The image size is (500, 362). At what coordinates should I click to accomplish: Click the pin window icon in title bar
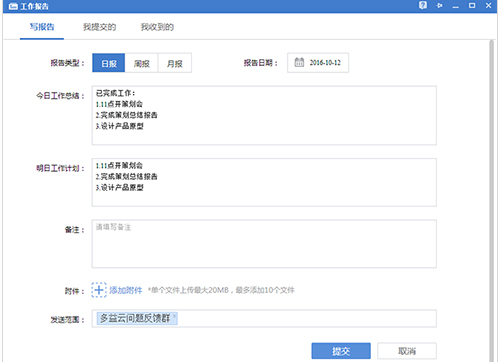(439, 5)
